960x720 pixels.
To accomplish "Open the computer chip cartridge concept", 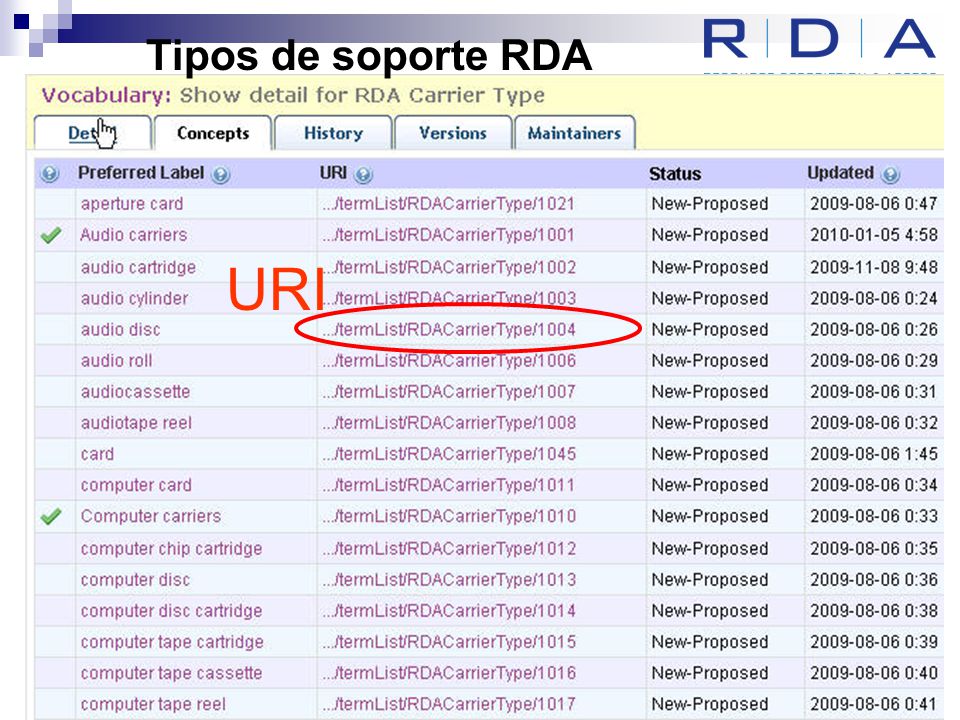I will (171, 549).
